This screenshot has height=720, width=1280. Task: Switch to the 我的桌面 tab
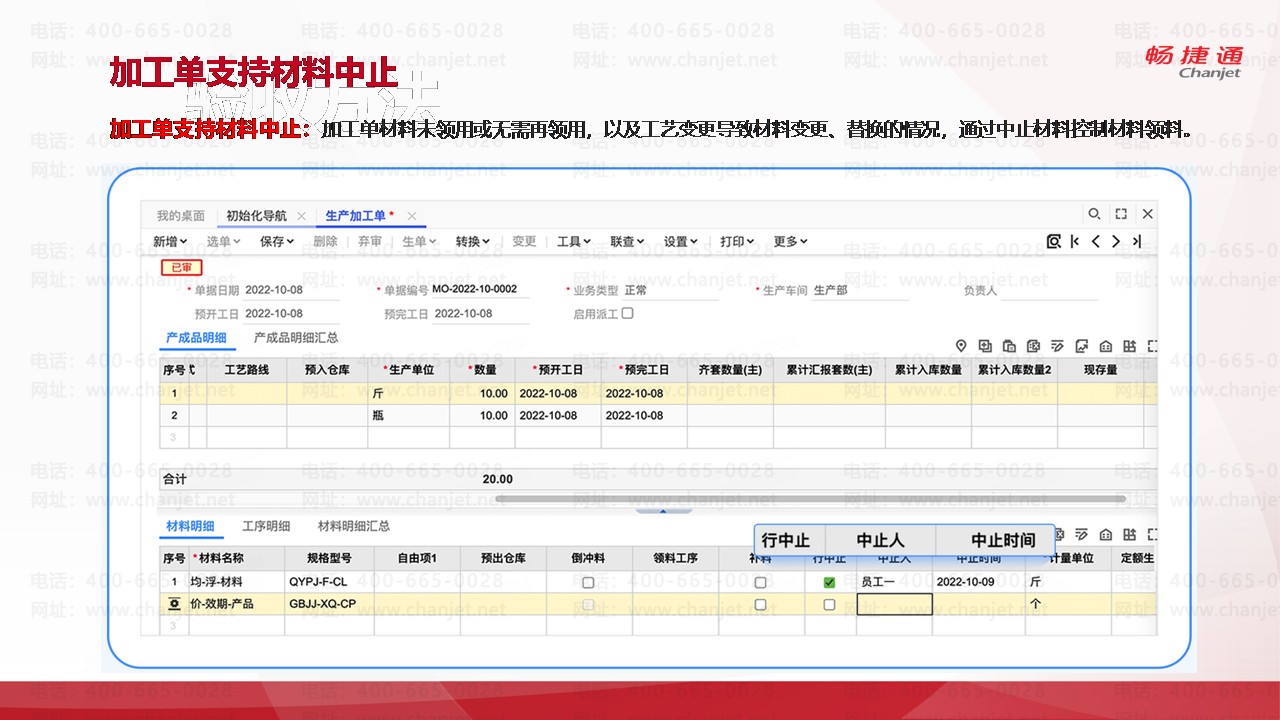[x=181, y=215]
